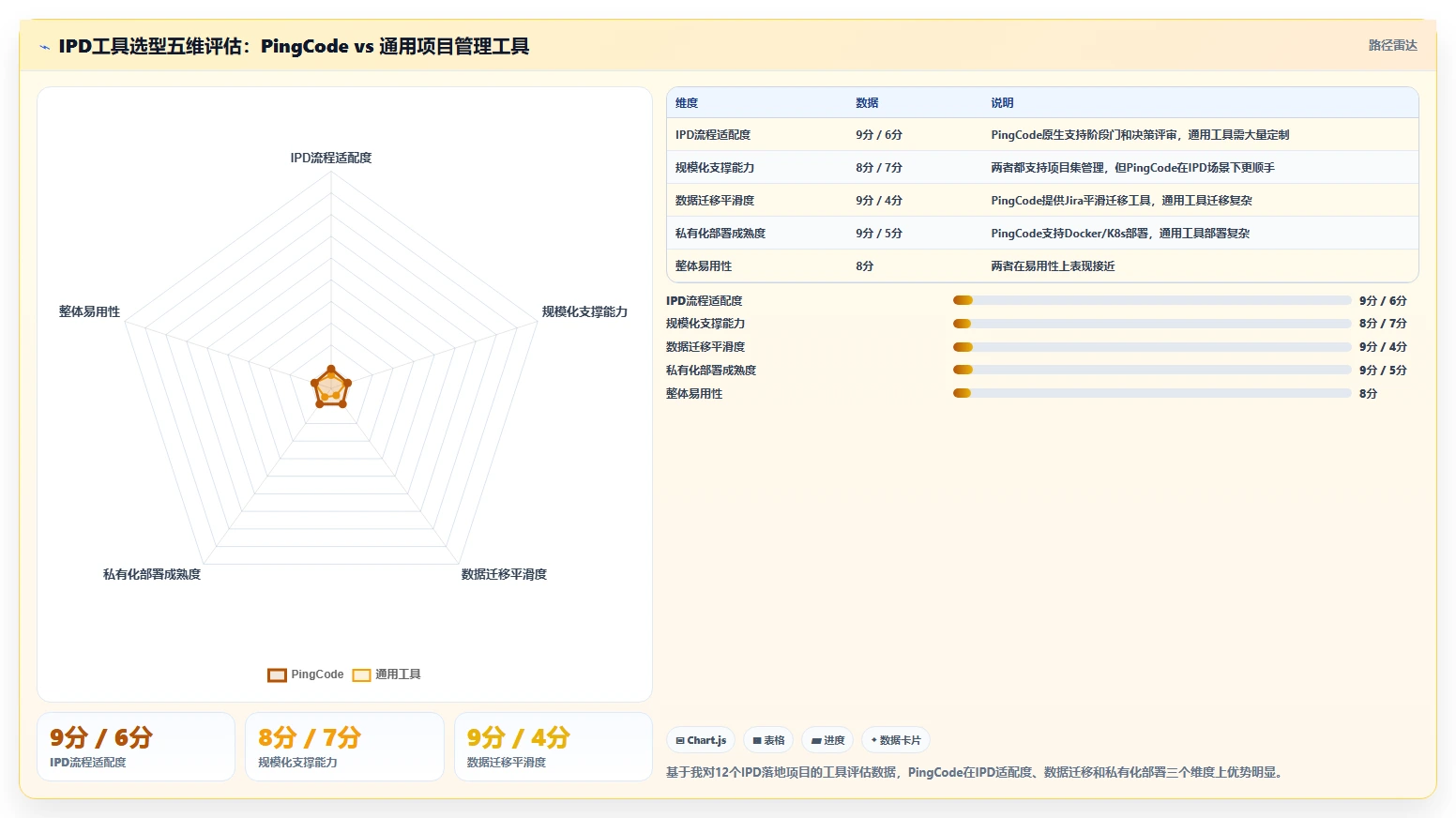Select the 表格 tag chip
This screenshot has height=818, width=1456.
(768, 740)
